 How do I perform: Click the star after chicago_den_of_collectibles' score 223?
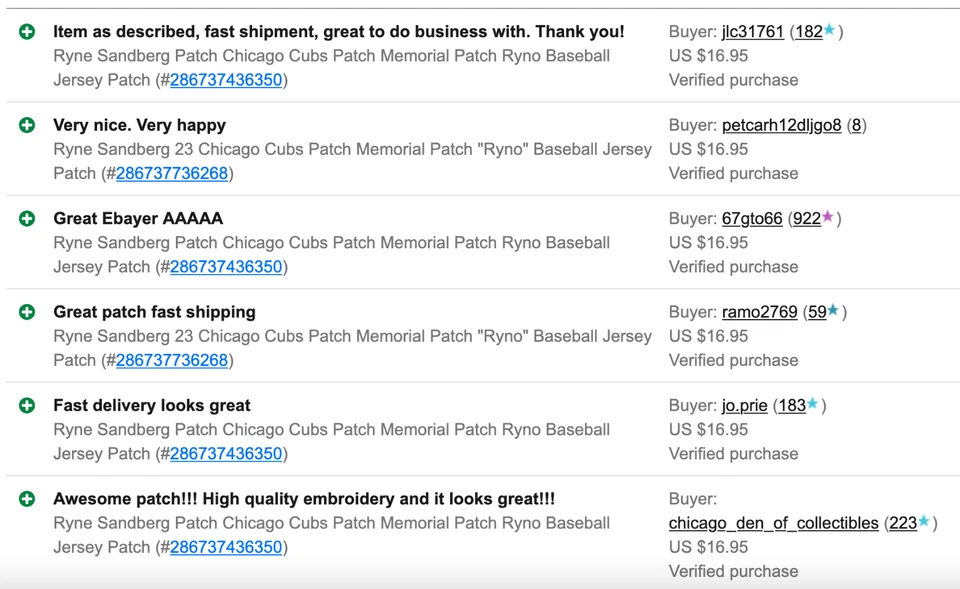[925, 522]
